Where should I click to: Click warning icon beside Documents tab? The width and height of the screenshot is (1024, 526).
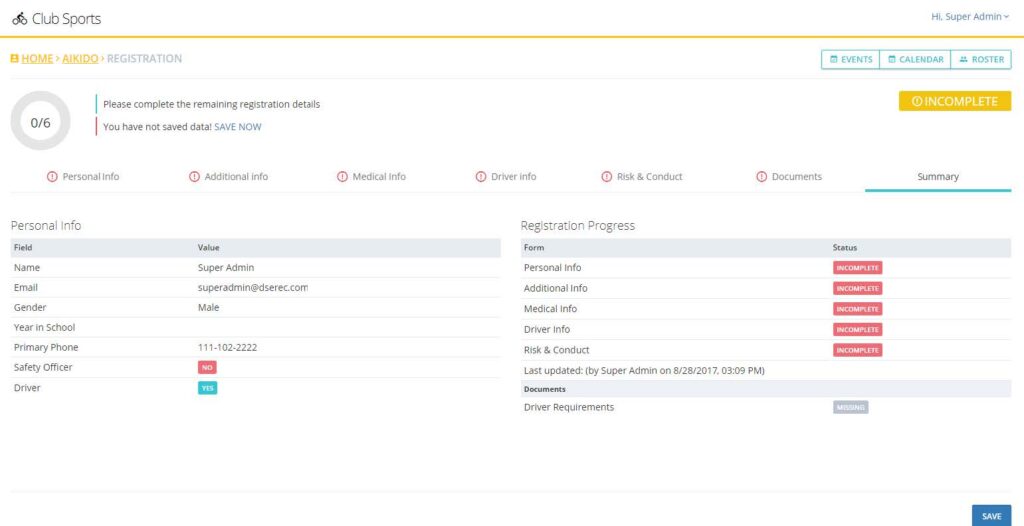coord(761,176)
